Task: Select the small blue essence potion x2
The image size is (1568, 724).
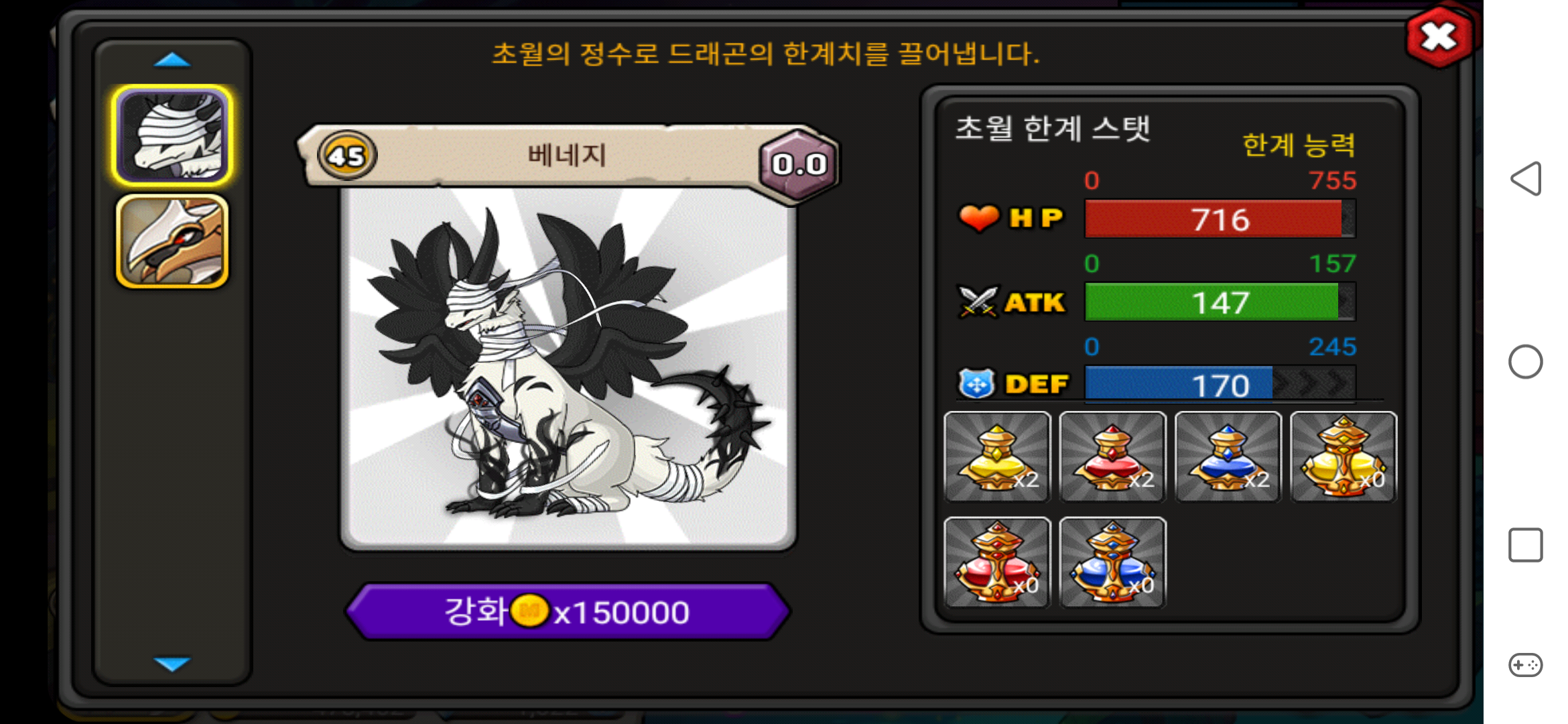Action: [1228, 457]
